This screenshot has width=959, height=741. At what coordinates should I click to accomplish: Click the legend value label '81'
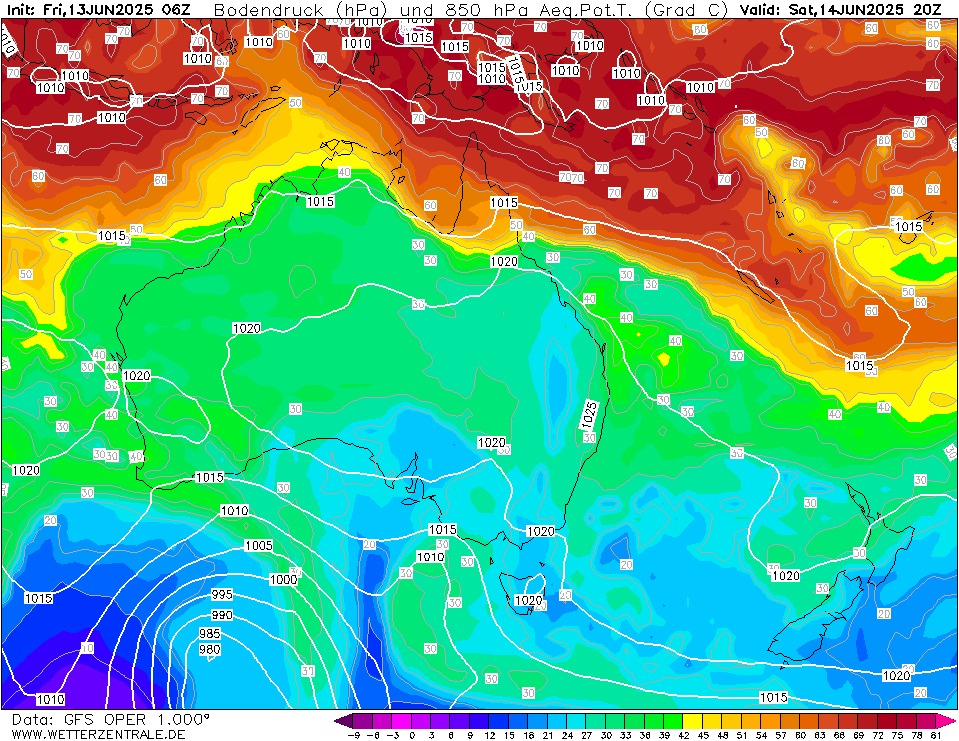(x=936, y=735)
